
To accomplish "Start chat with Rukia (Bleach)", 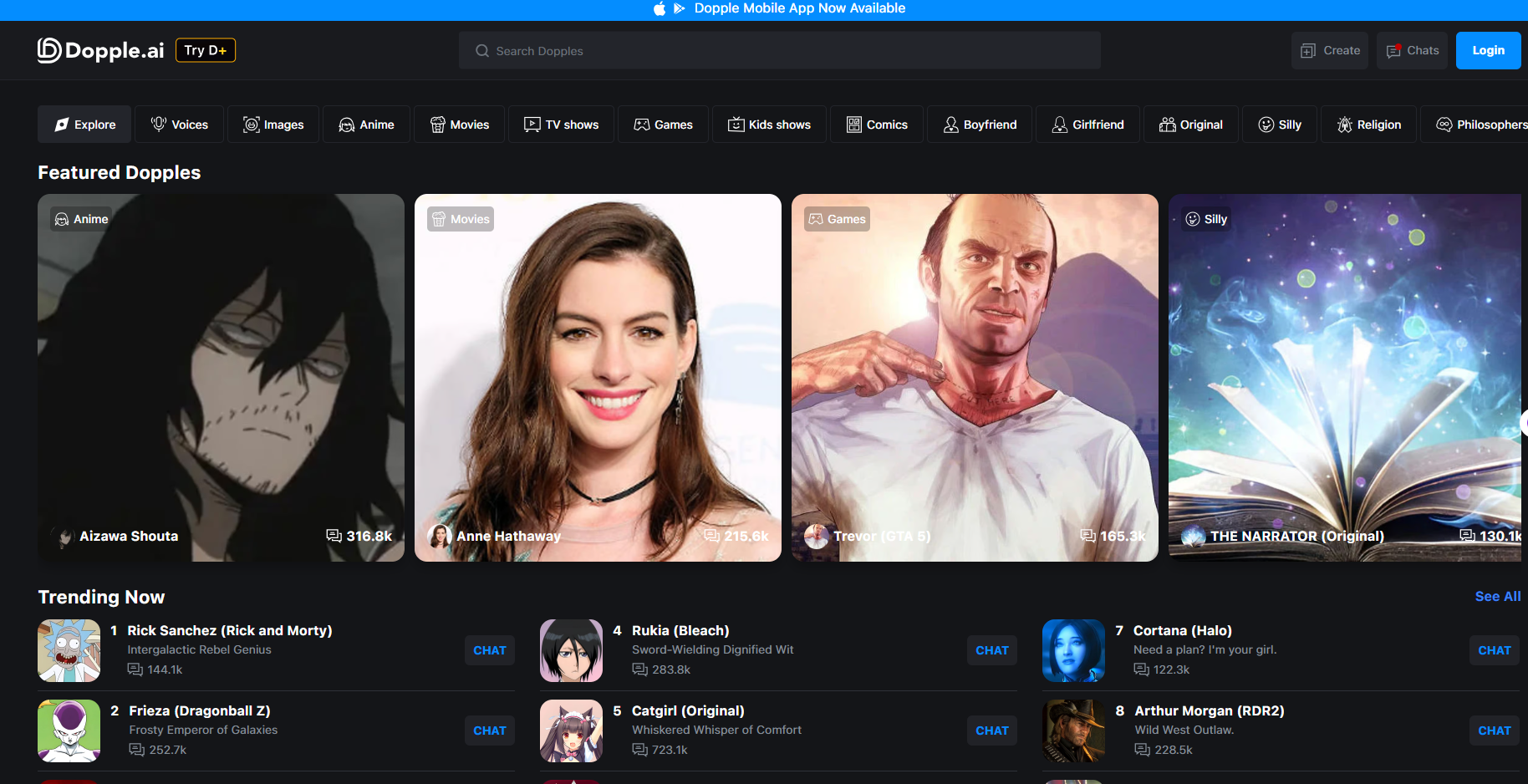I will coord(991,650).
